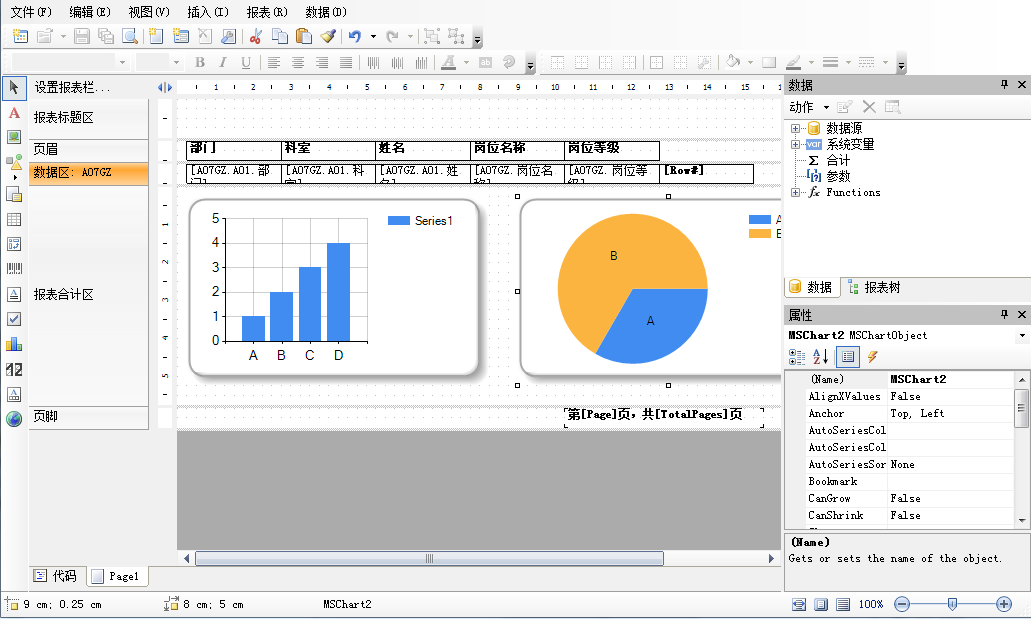Click 设置报表栏... button
This screenshot has height=619, width=1031.
[x=72, y=87]
